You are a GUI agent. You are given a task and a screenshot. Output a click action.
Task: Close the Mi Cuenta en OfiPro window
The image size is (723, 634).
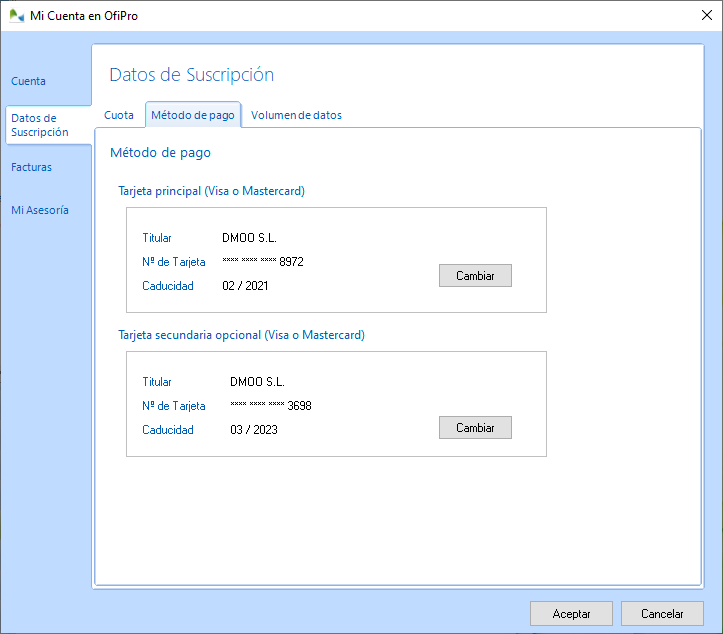[x=706, y=15]
